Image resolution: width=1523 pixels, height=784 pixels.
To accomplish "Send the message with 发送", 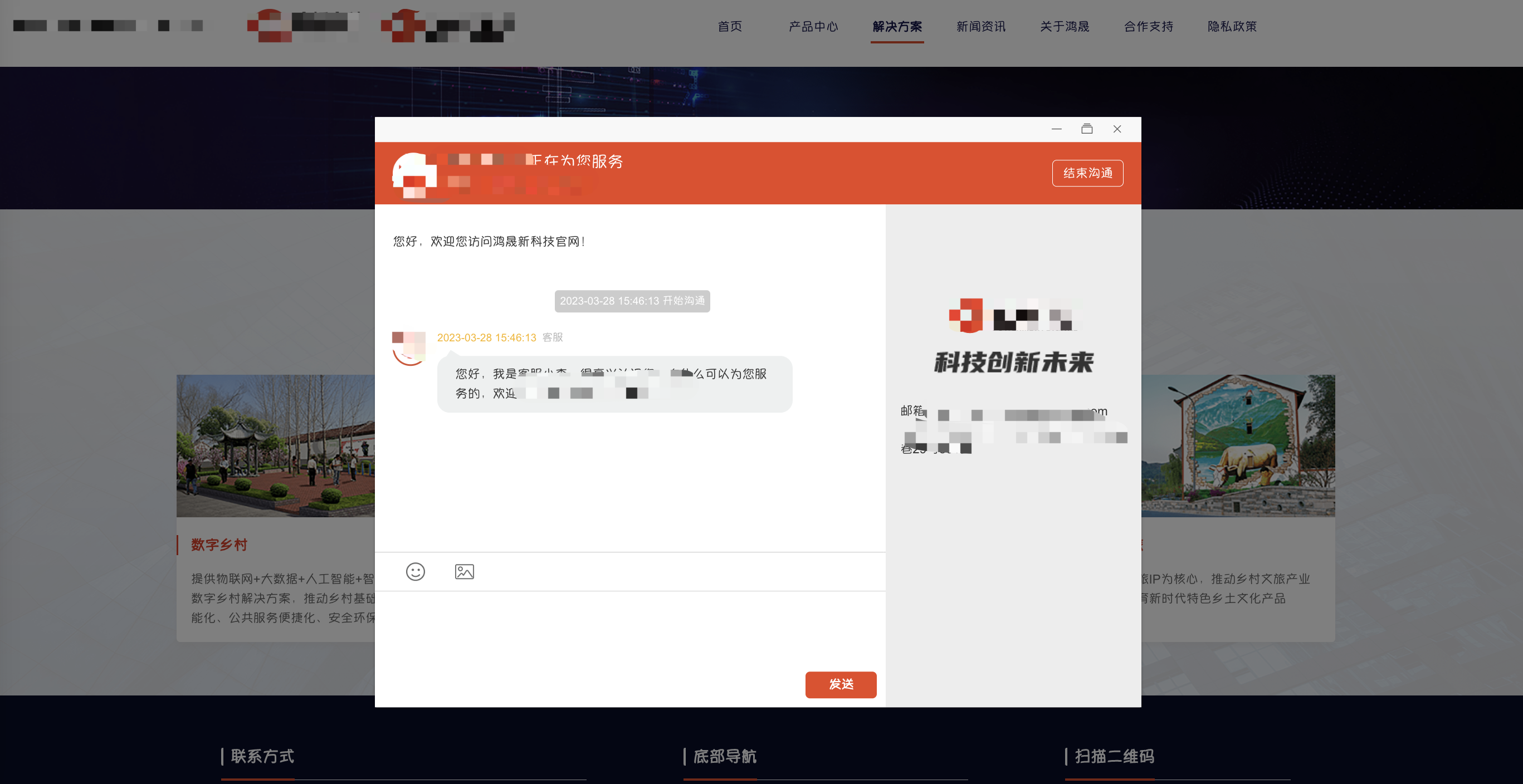I will click(x=841, y=684).
